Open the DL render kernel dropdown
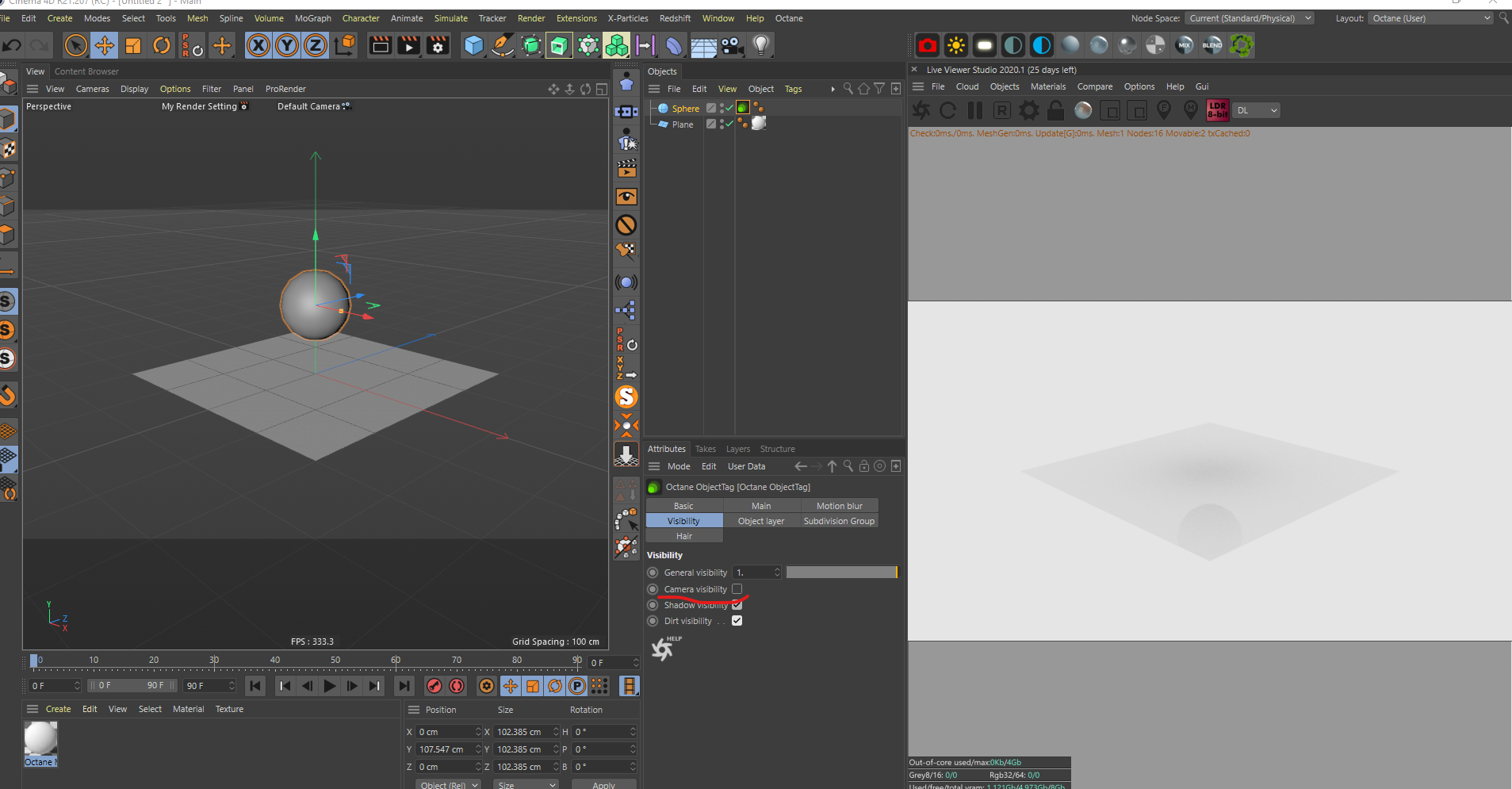The image size is (1512, 789). [x=1257, y=110]
